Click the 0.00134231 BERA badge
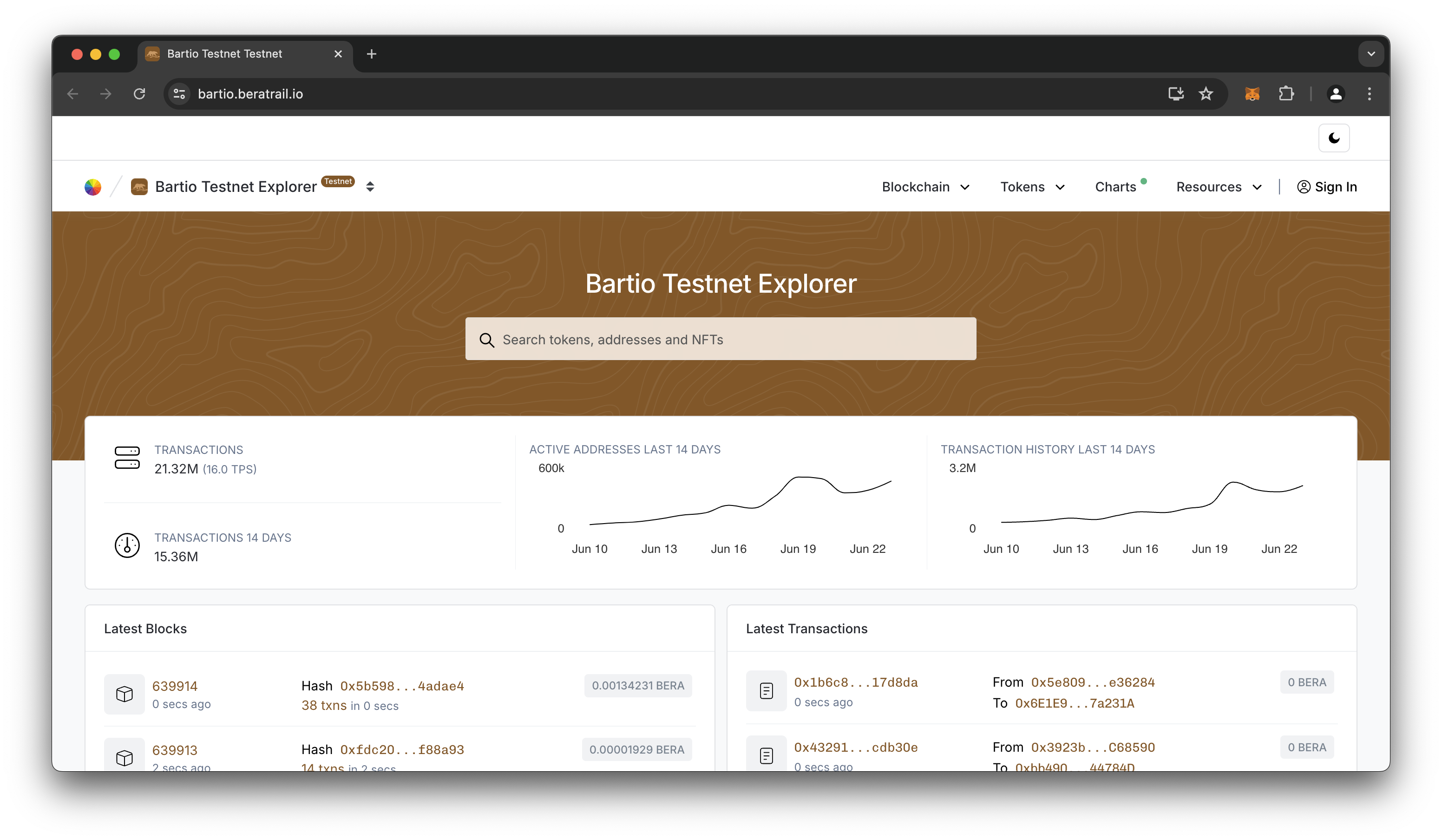 point(637,685)
